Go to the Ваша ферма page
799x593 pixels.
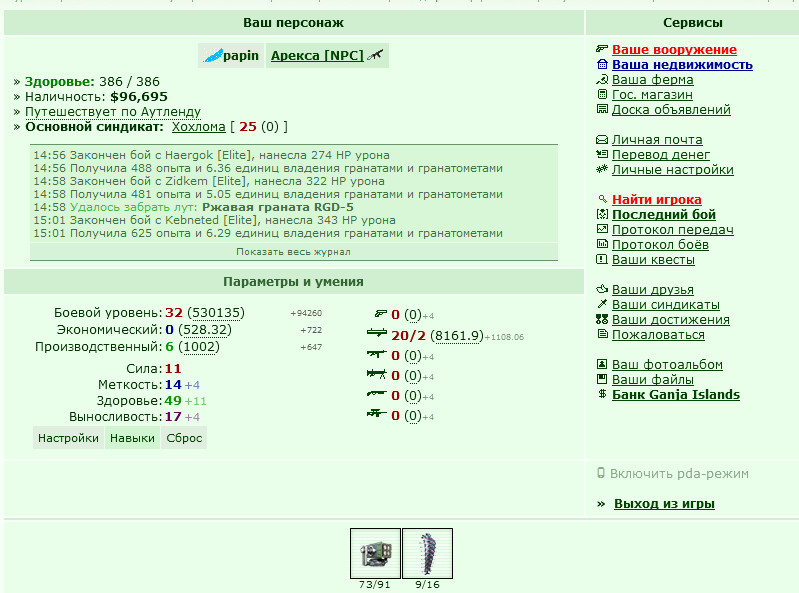[652, 79]
